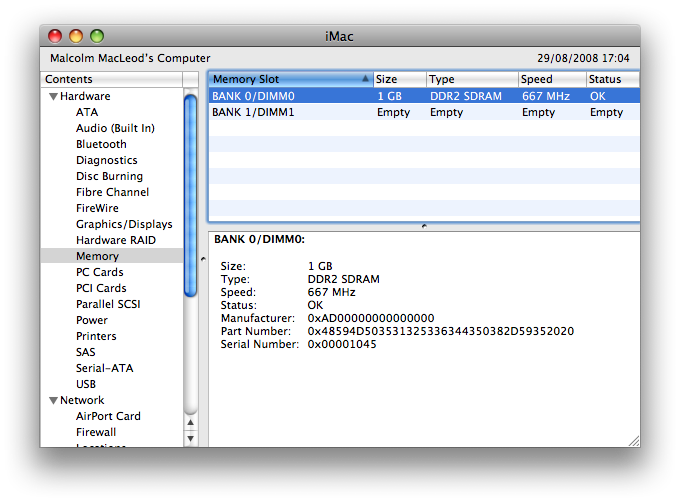This screenshot has width=680, height=502.
Task: Open PC Cards in the sidebar
Action: [100, 272]
